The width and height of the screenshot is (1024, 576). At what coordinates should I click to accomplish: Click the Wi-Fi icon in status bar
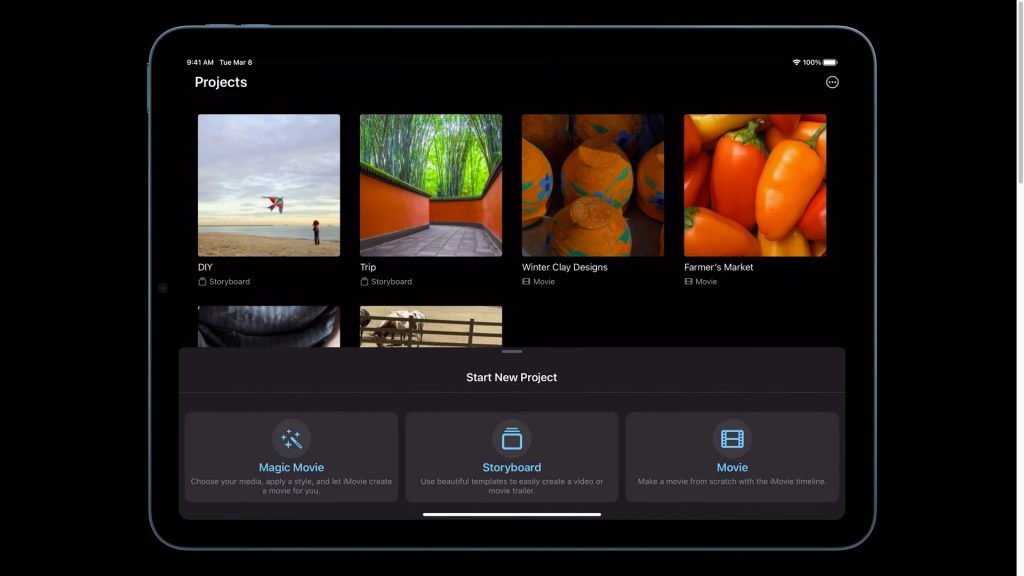(796, 62)
